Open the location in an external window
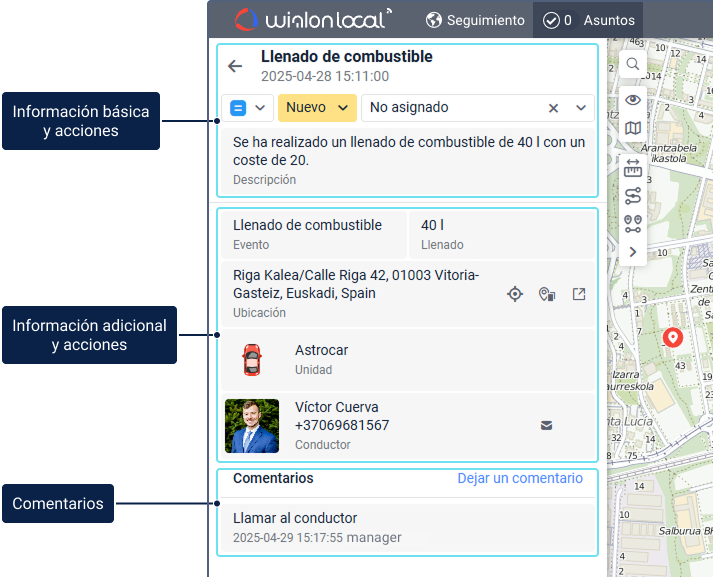 point(579,294)
